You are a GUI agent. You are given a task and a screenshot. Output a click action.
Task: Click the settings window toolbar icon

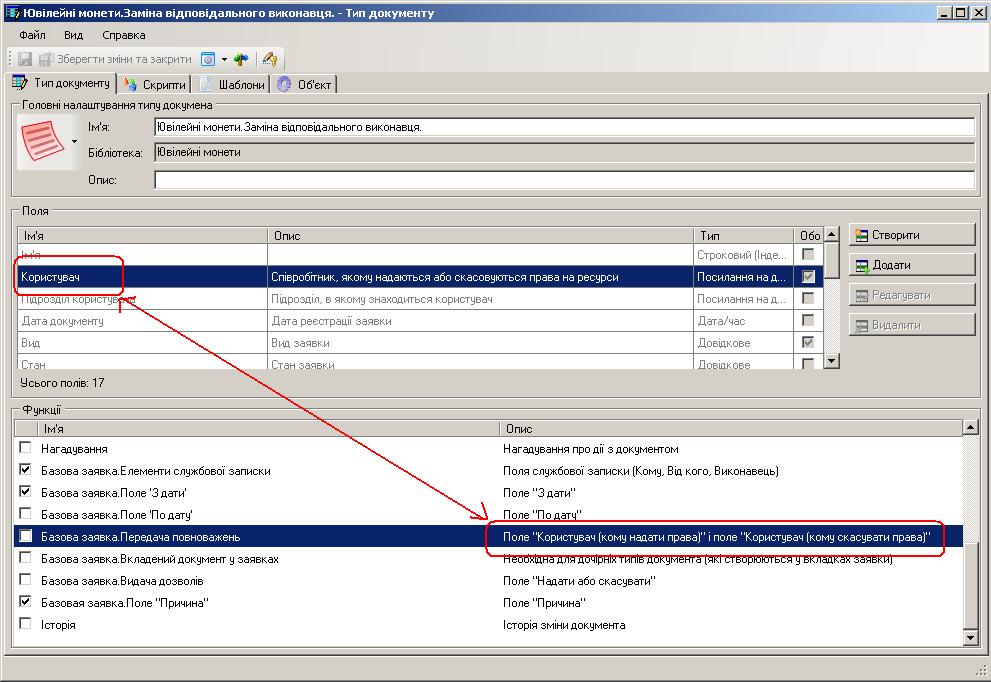point(208,59)
